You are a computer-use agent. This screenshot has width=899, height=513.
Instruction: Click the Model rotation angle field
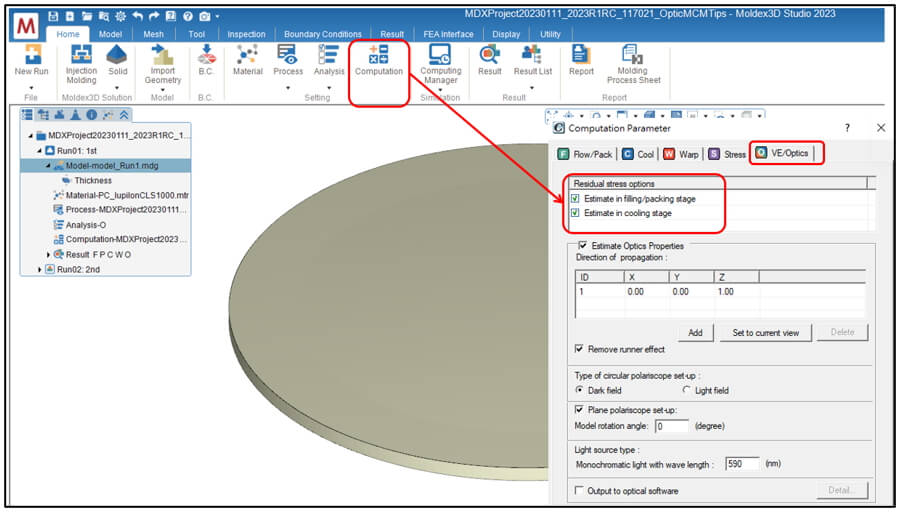(671, 426)
